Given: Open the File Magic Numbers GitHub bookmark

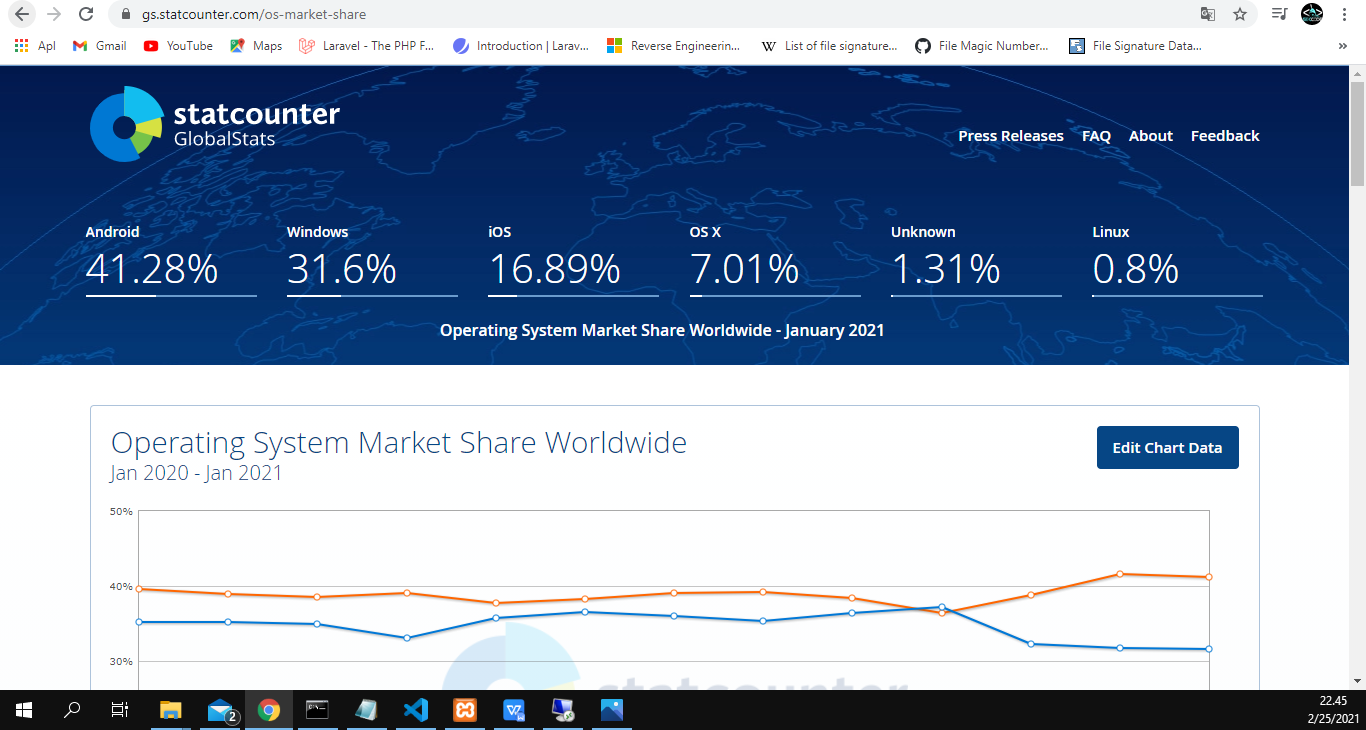Looking at the screenshot, I should 983,46.
